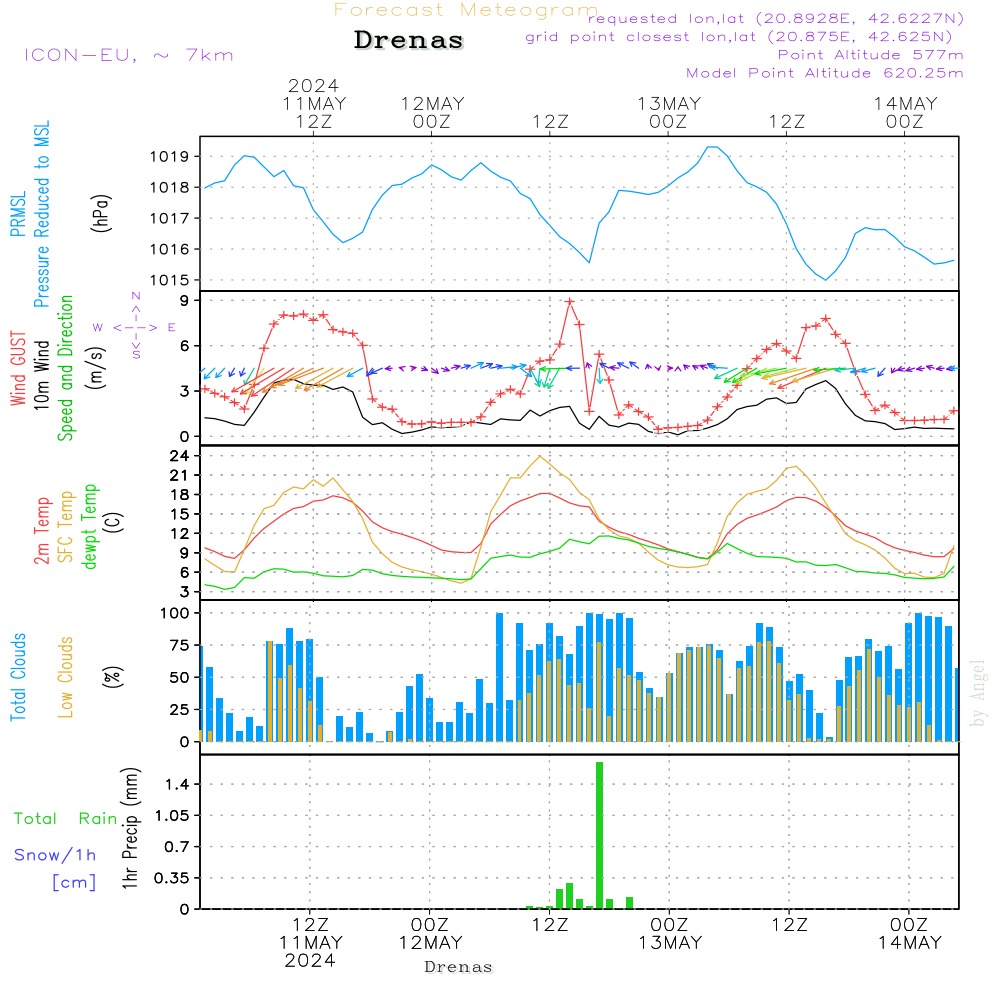Click the '9' wind speed axis value
This screenshot has height=1000, width=1000.
(185, 300)
